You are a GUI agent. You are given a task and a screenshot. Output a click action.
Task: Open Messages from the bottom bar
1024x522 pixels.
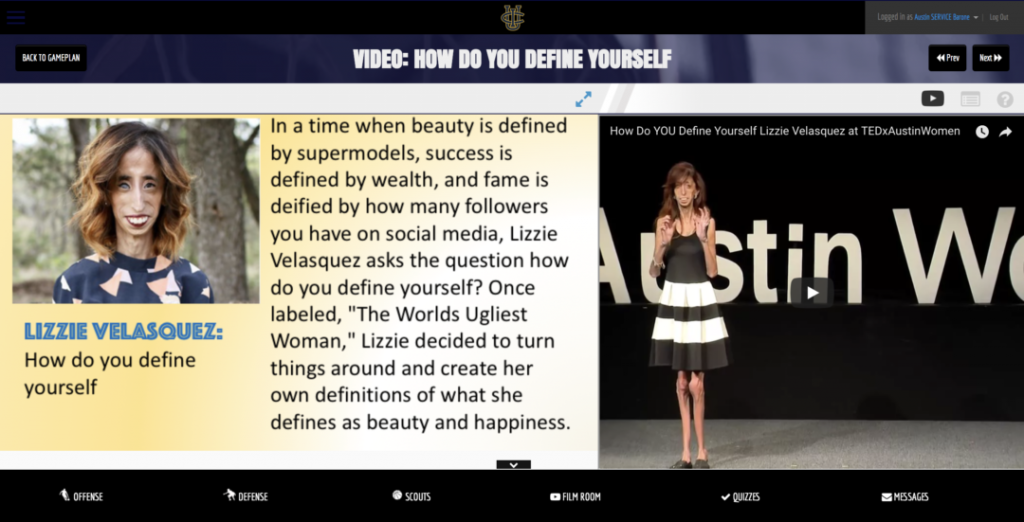[x=905, y=496]
